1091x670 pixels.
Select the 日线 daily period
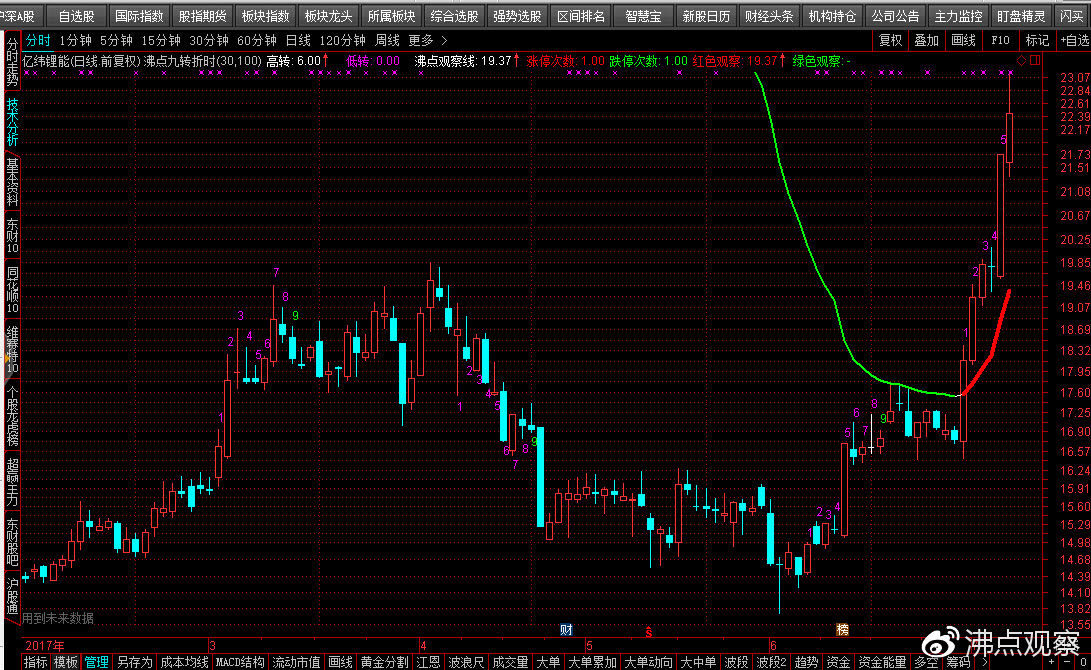click(298, 40)
